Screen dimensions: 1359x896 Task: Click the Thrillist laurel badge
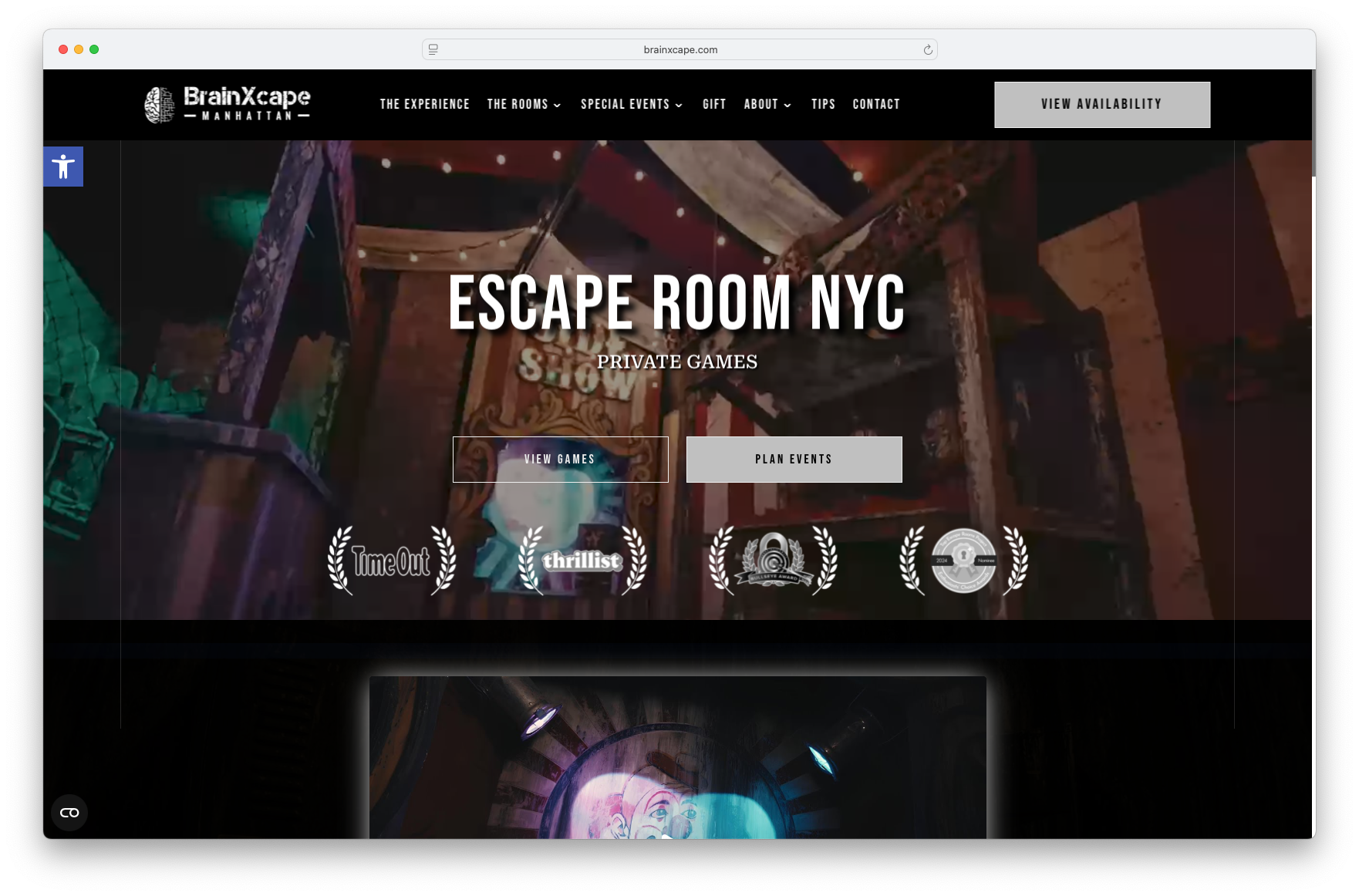click(582, 561)
